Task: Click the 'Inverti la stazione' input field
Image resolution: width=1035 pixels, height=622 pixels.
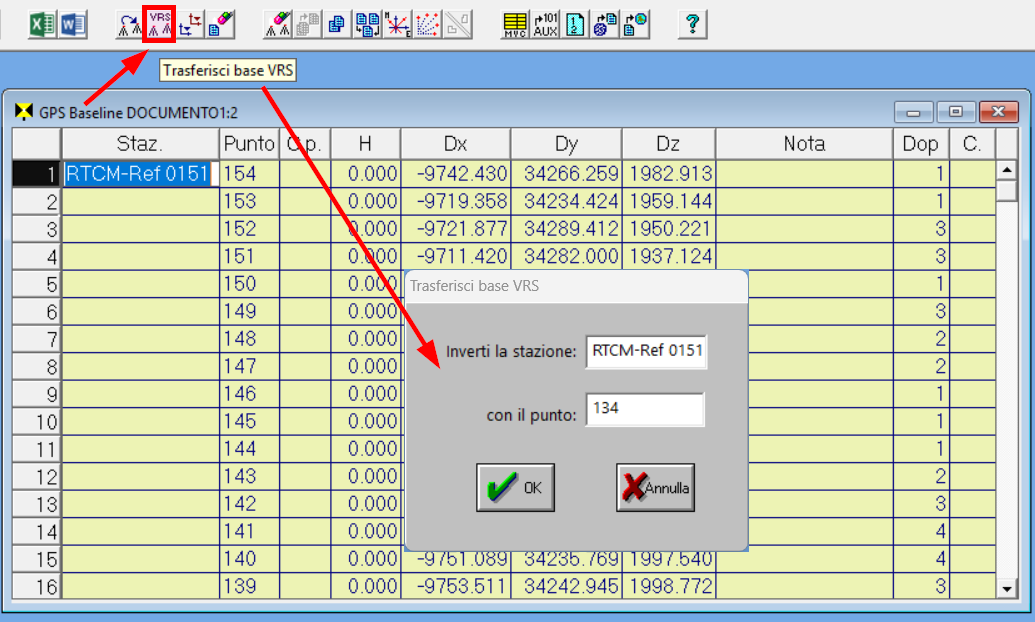Action: pyautogui.click(x=646, y=352)
